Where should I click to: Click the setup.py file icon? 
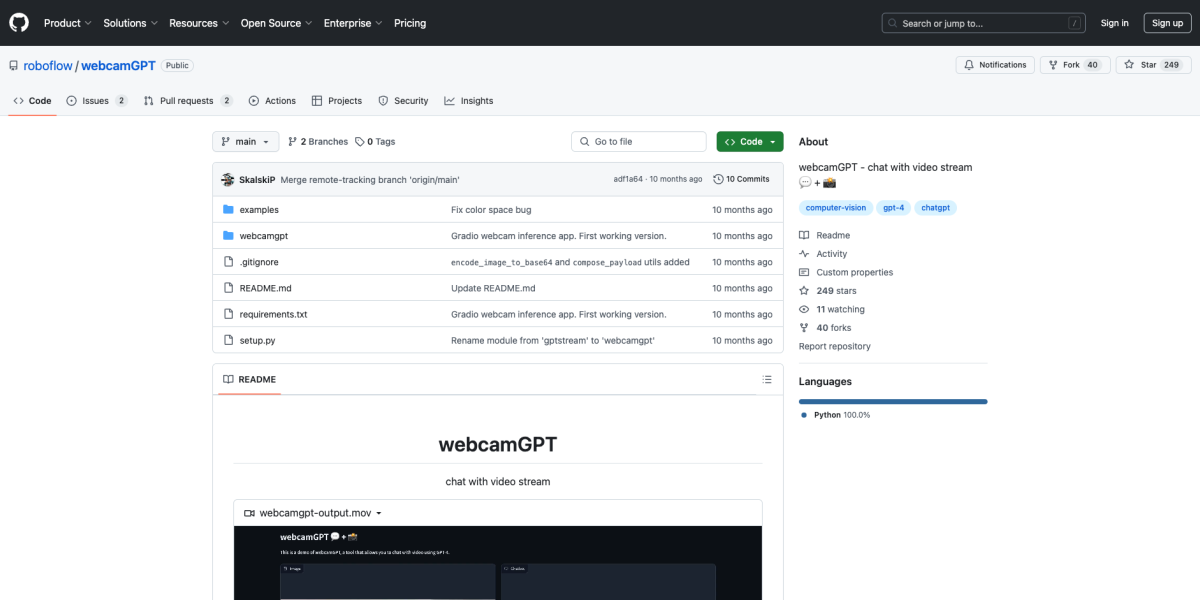pos(228,341)
